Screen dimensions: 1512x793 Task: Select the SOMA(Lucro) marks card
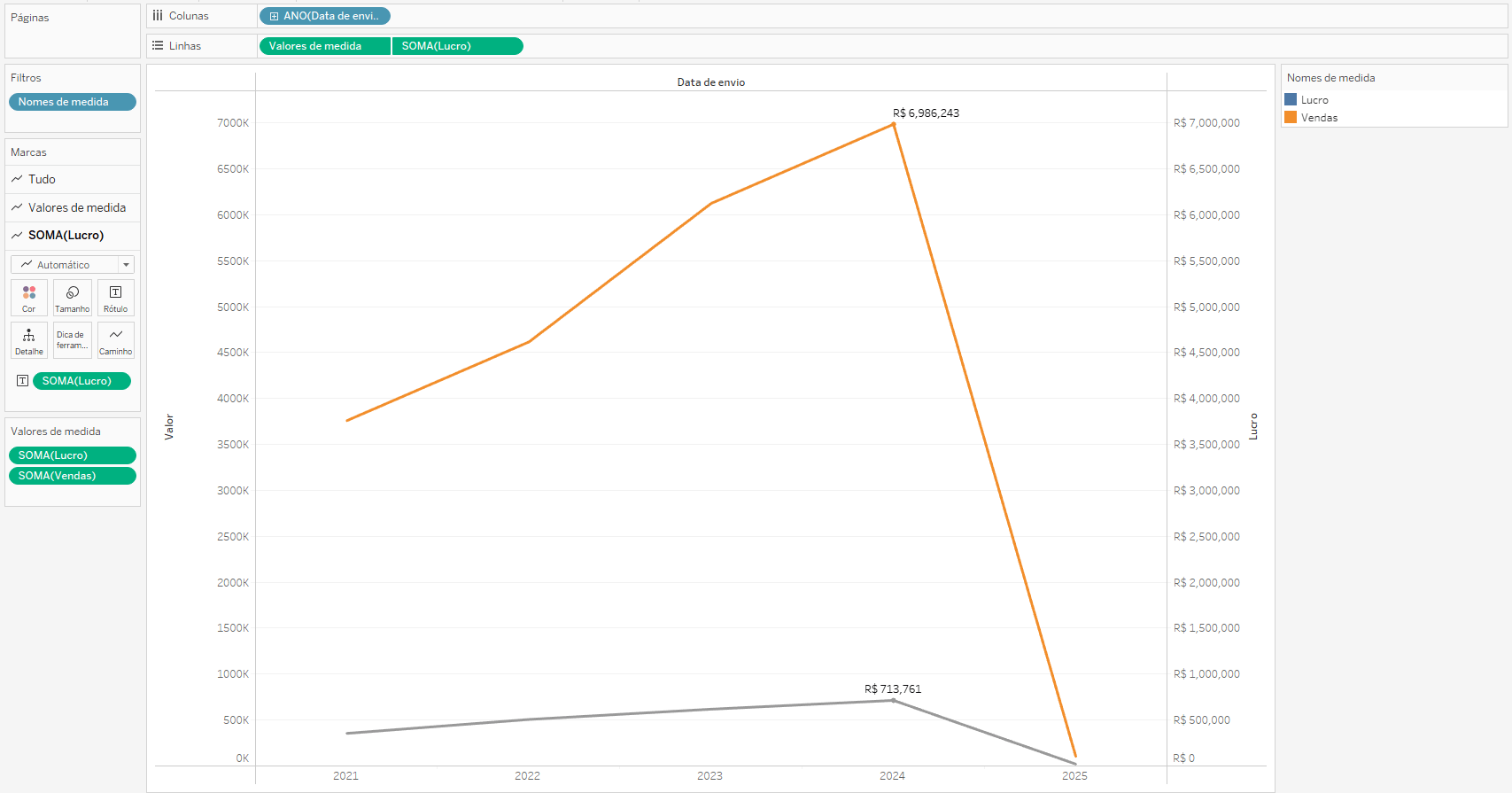(x=66, y=235)
